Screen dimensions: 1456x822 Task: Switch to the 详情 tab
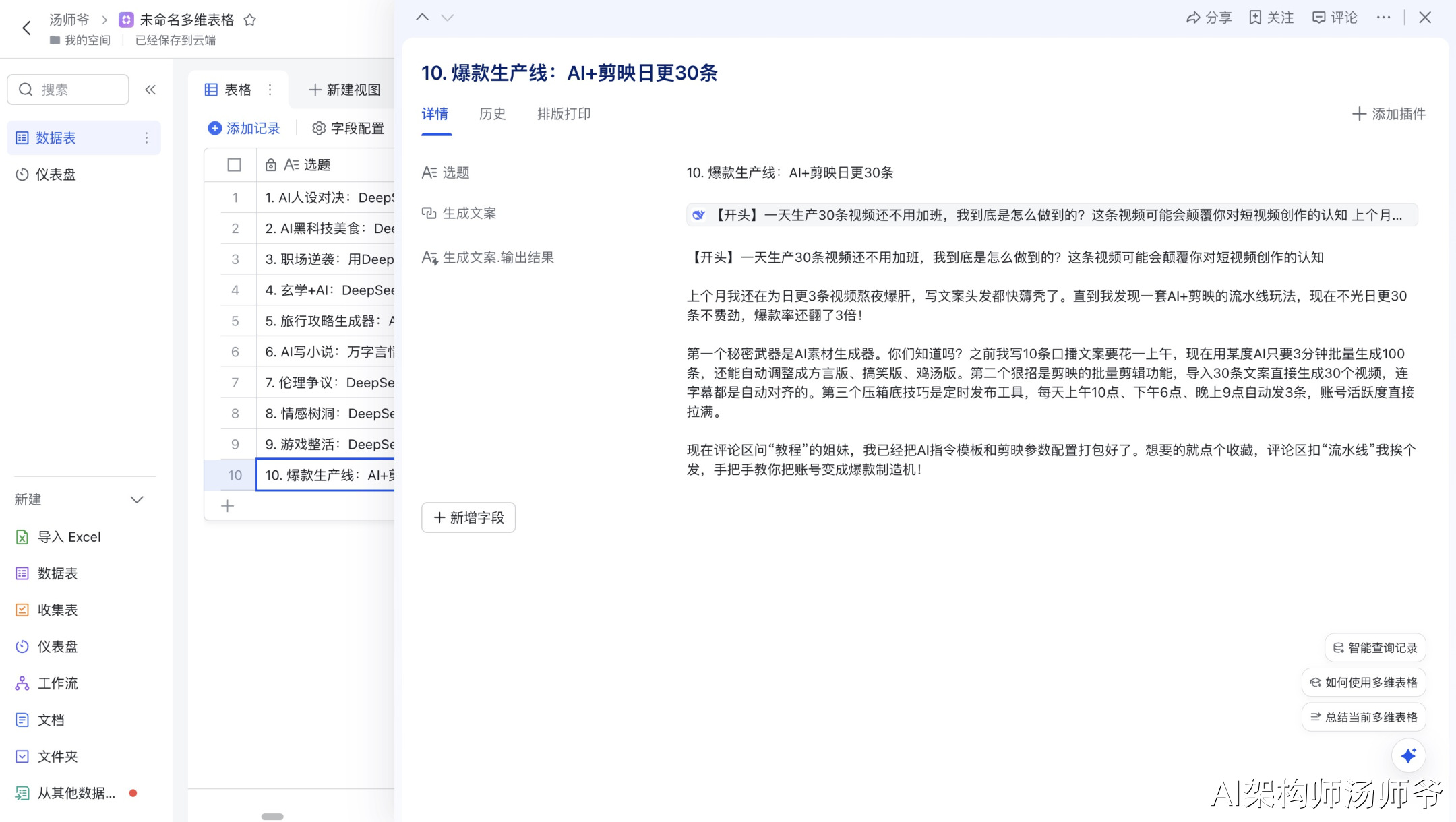[435, 114]
